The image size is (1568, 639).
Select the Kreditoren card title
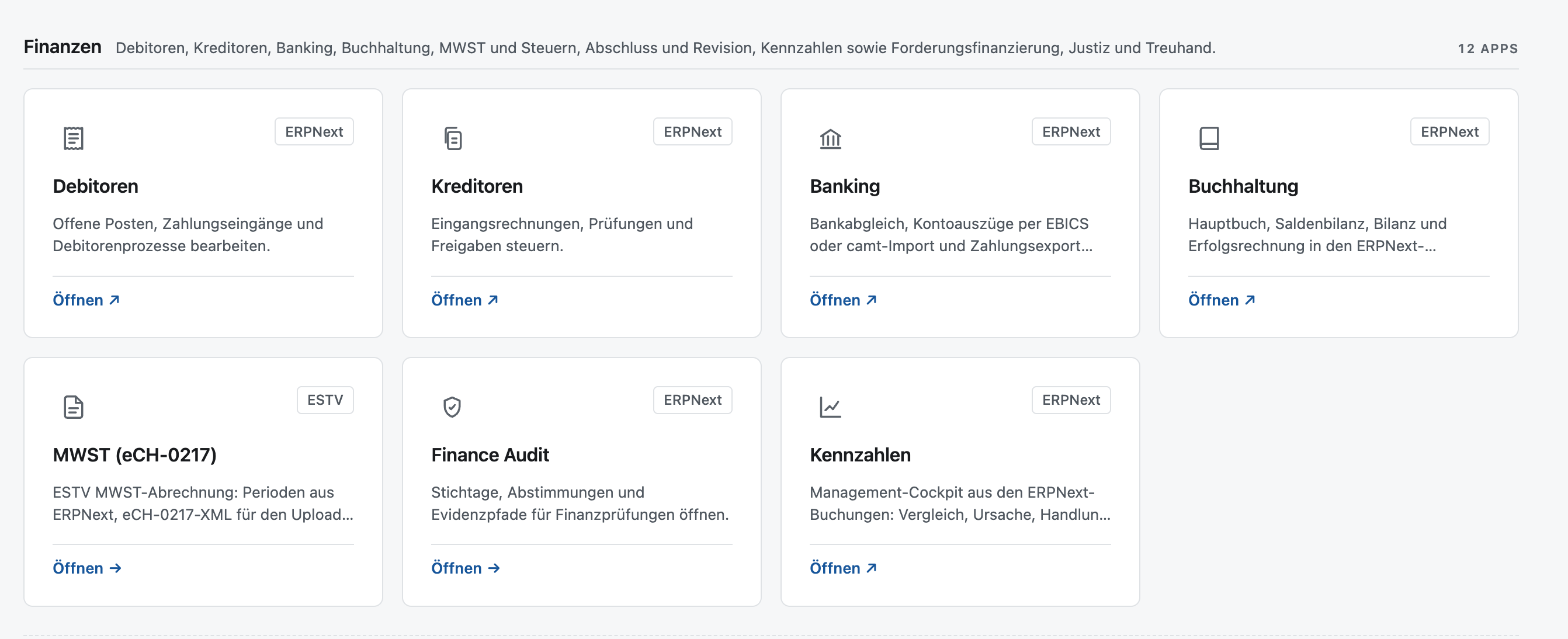[x=477, y=186]
